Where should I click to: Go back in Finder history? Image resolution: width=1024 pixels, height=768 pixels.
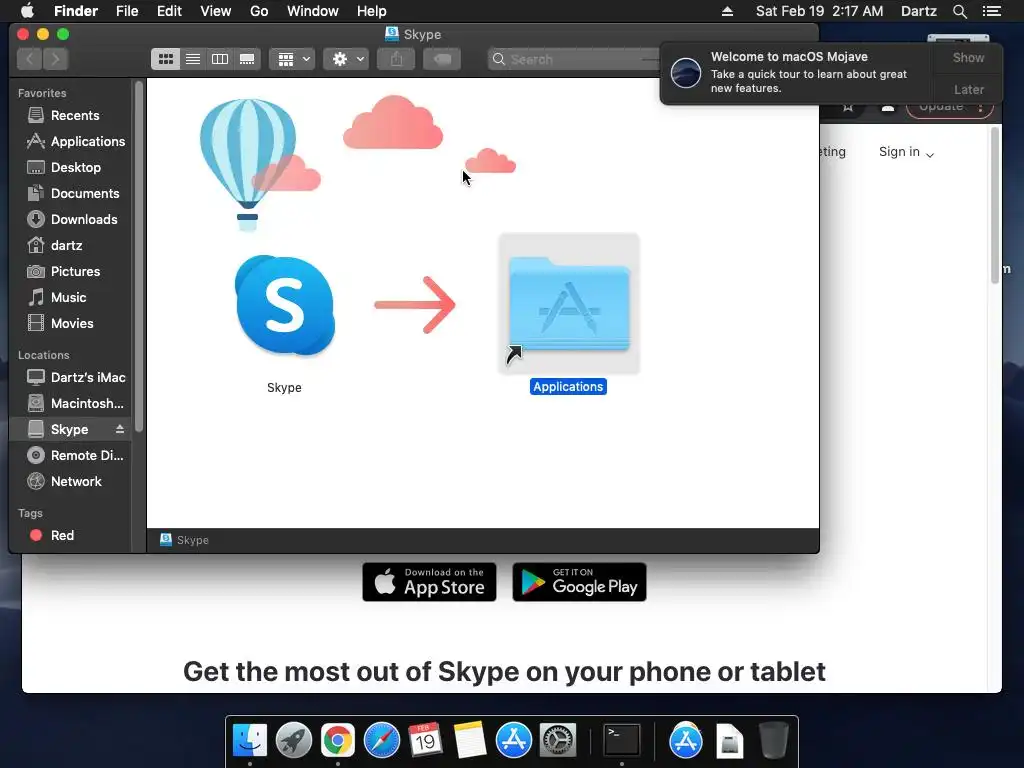pyautogui.click(x=29, y=59)
